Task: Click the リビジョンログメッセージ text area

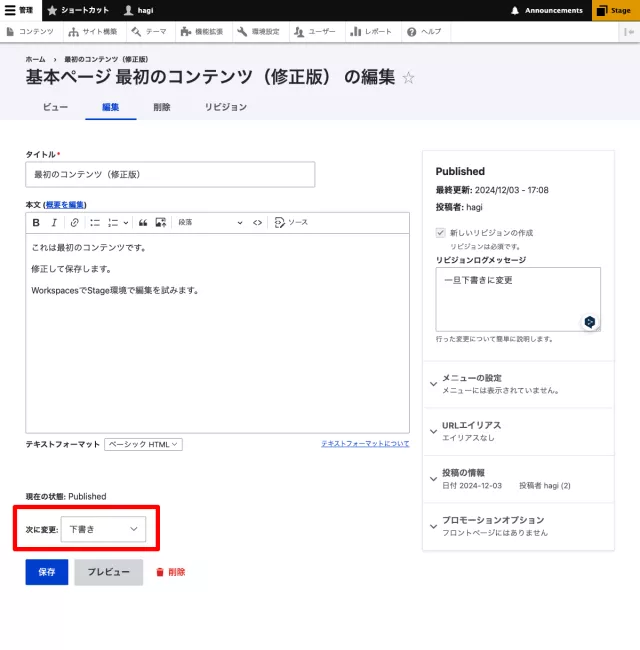Action: coord(518,299)
